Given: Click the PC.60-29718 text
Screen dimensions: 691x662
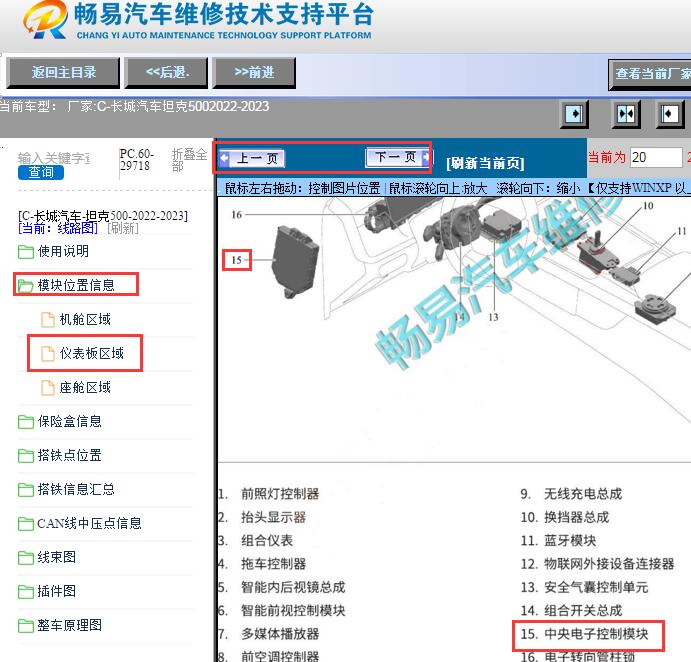Looking at the screenshot, I should [137, 160].
